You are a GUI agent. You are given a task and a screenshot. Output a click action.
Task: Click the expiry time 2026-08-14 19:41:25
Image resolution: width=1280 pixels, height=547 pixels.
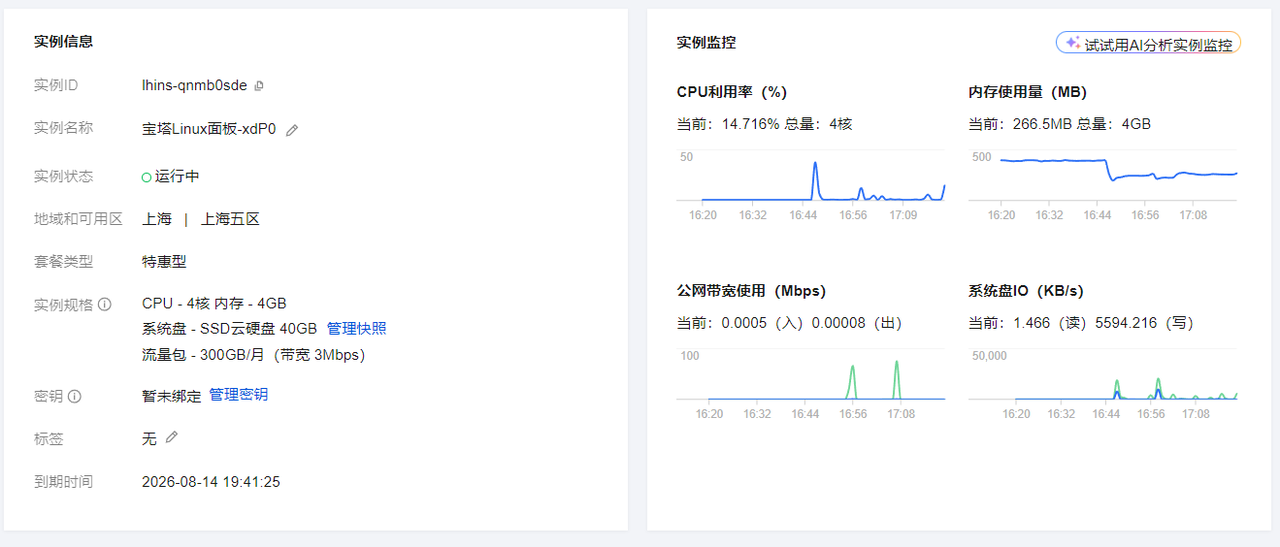click(x=211, y=482)
